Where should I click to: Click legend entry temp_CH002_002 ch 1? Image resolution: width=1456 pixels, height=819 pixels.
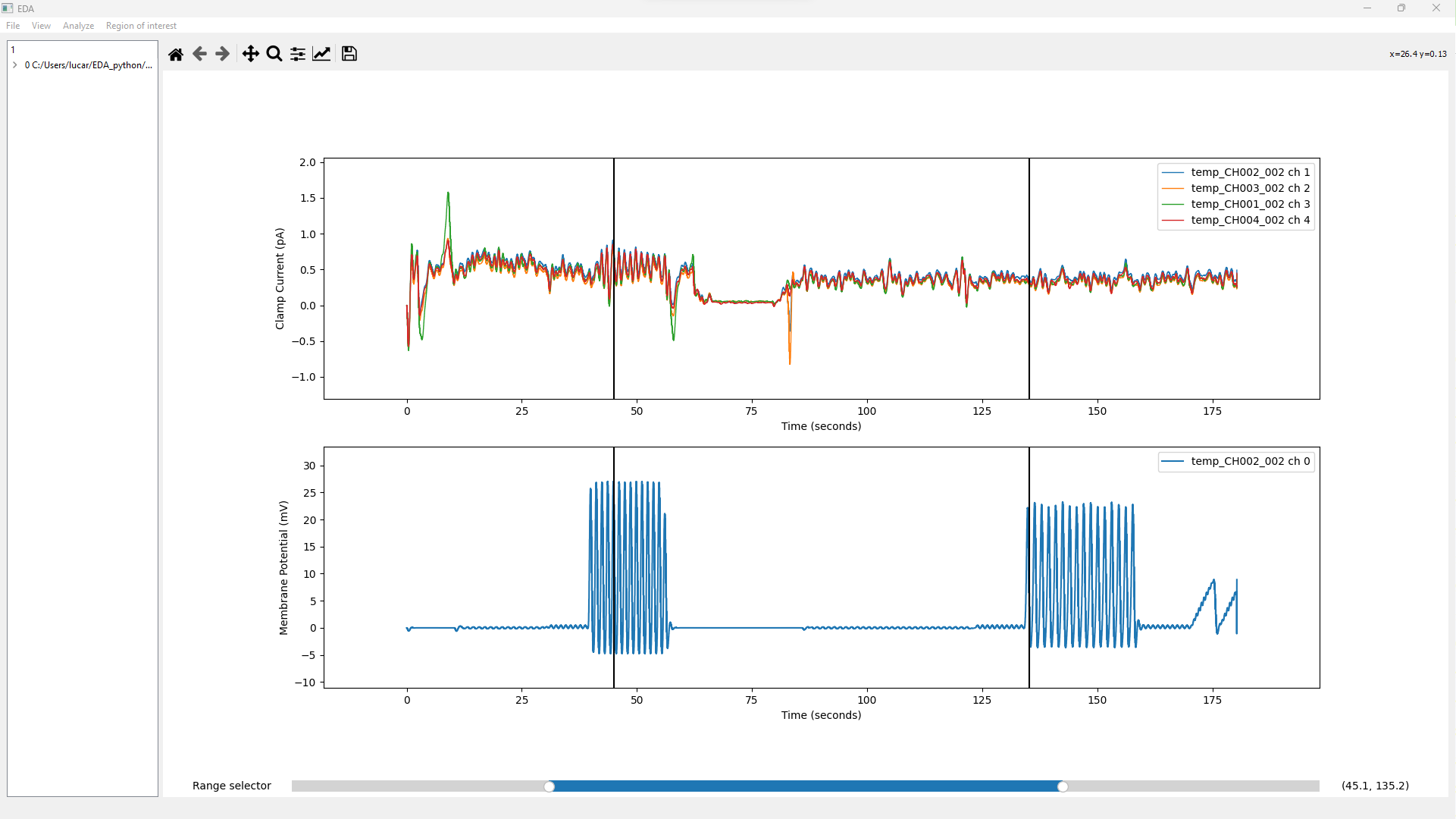[x=1236, y=172]
